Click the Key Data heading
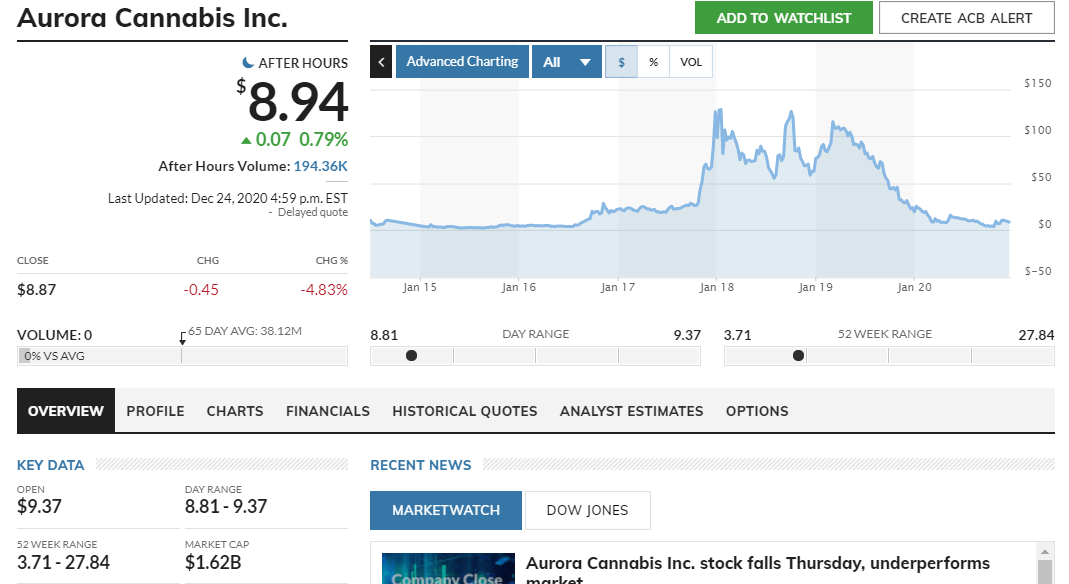 pyautogui.click(x=50, y=465)
